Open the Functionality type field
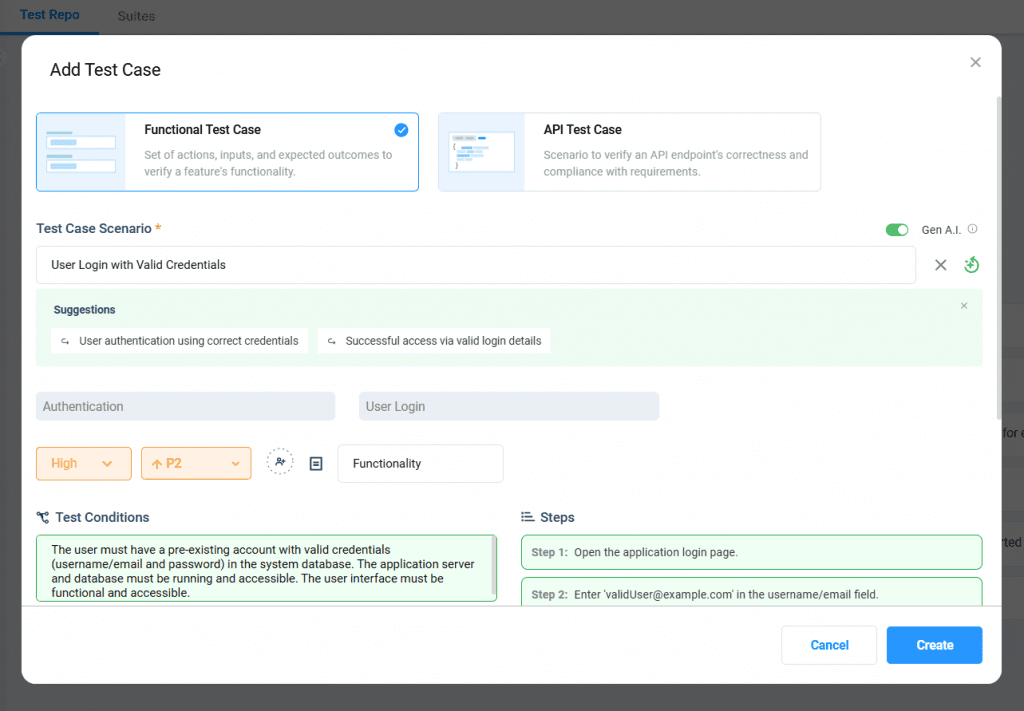1024x711 pixels. coord(420,464)
